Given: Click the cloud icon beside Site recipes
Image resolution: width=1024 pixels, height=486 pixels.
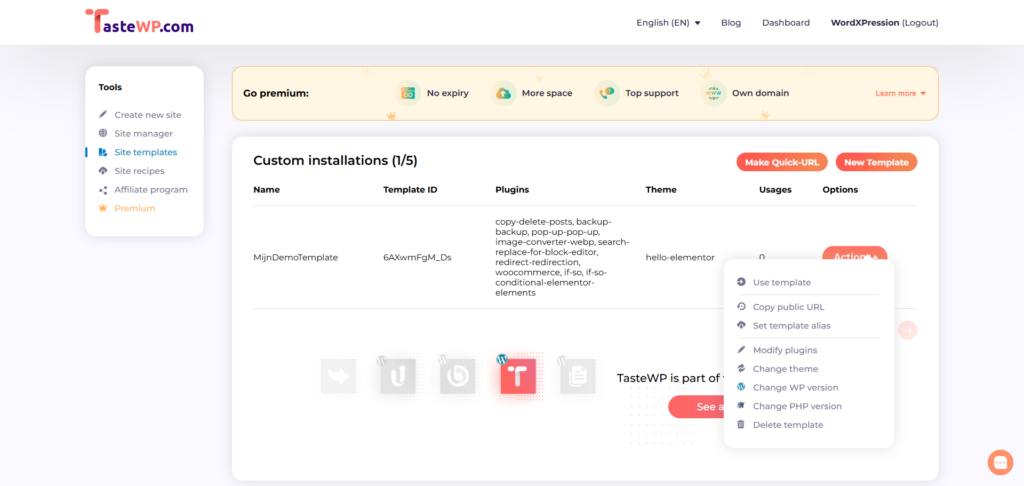Looking at the screenshot, I should click(103, 170).
